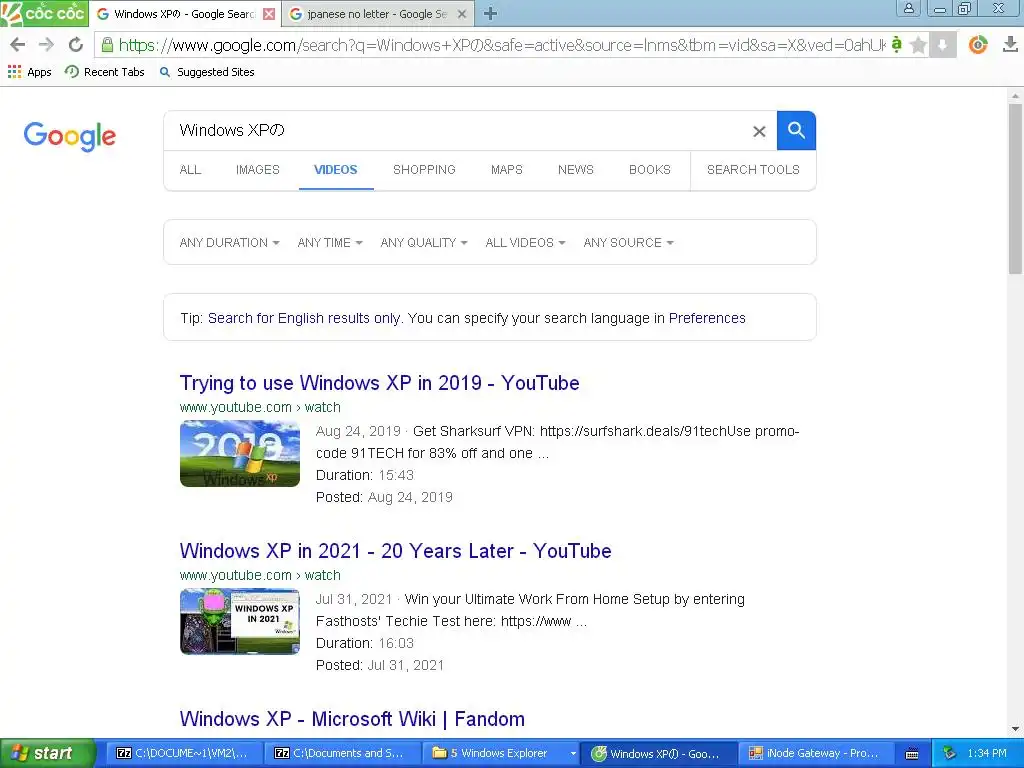
Task: Open the user profile icon in title bar
Action: 908,8
